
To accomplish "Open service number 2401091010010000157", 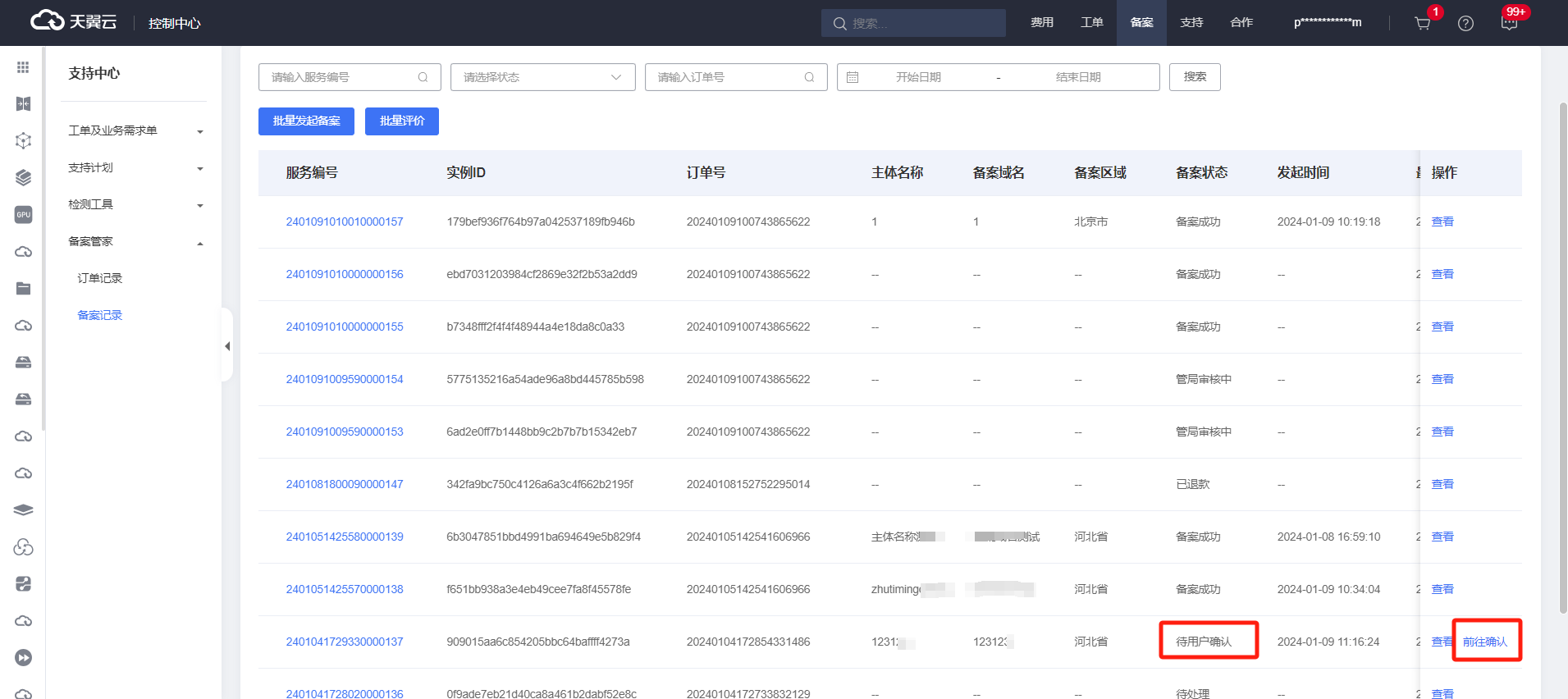I will click(x=345, y=222).
